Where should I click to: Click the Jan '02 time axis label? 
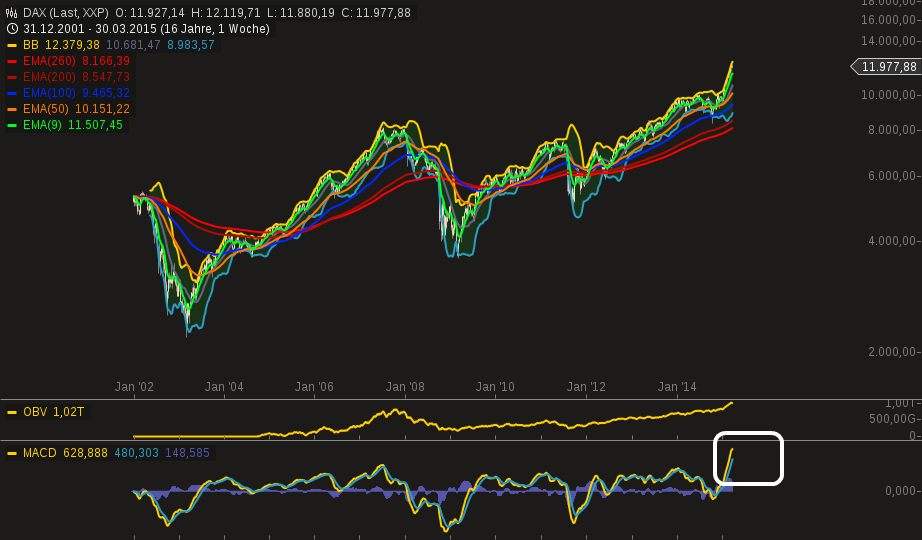coord(134,386)
